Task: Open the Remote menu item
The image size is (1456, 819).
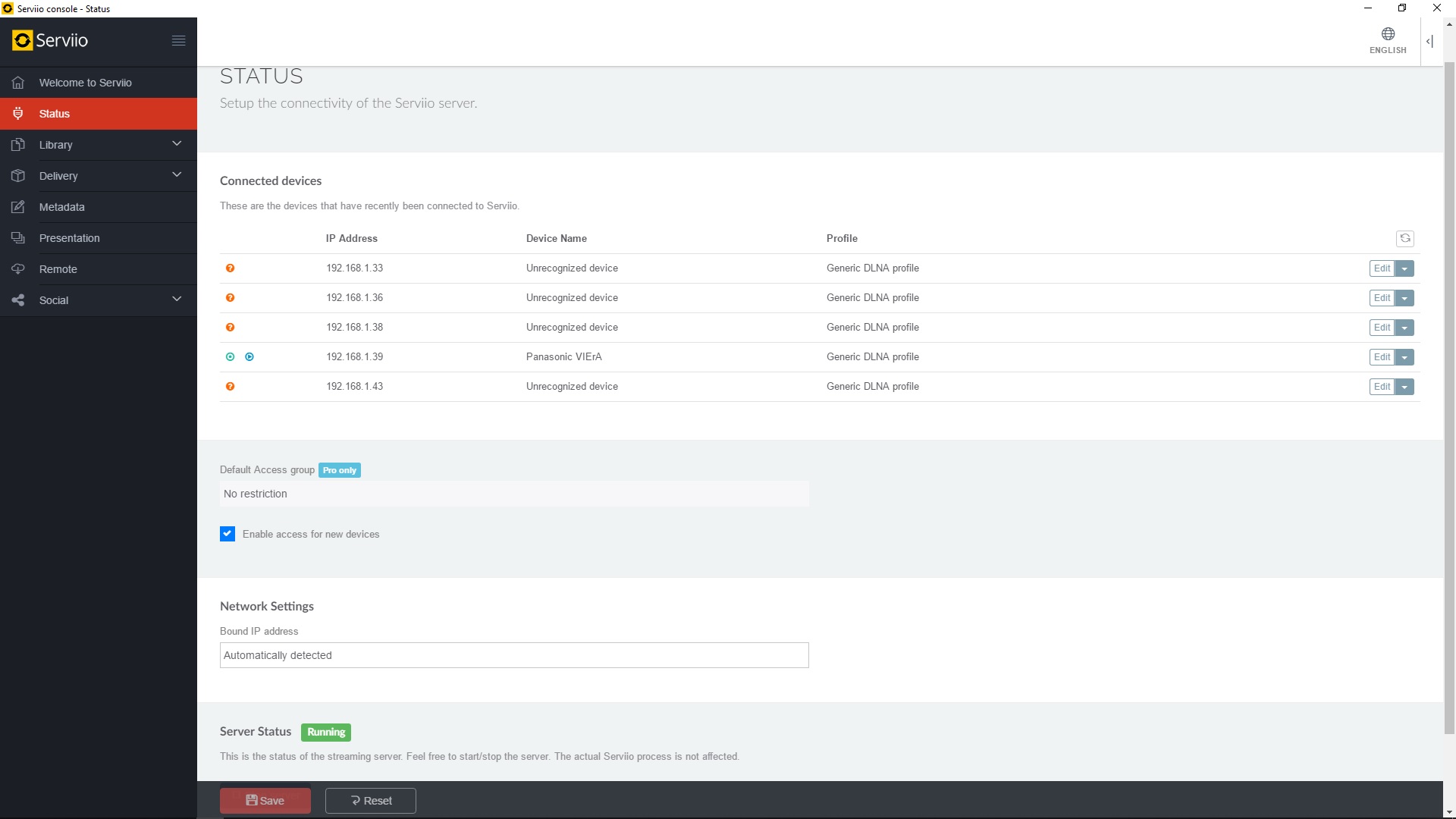Action: 58,269
